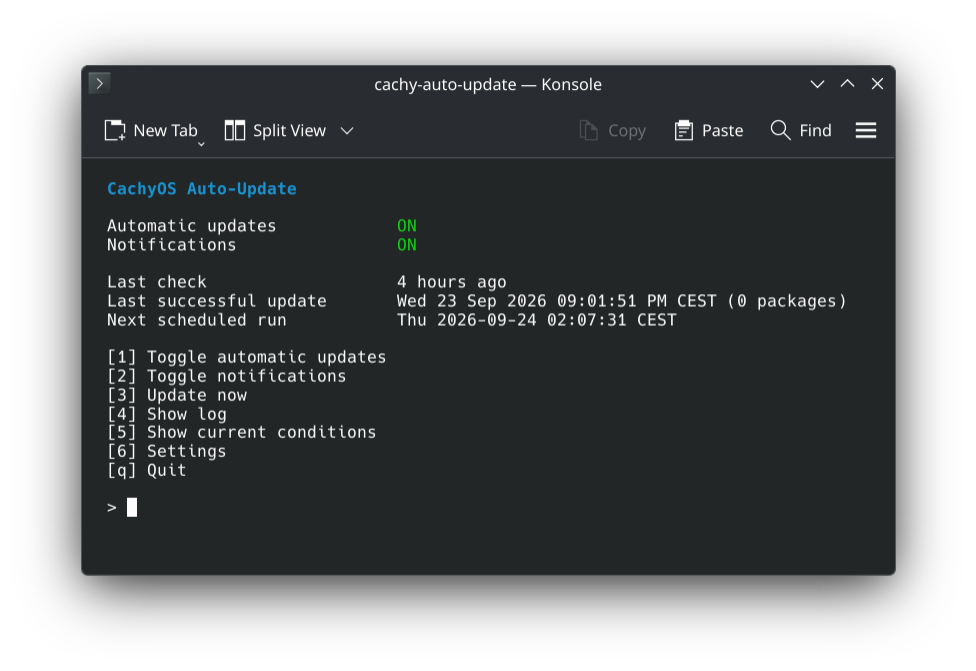Click '[6] Settings' menu line
This screenshot has width=976, height=671.
pyautogui.click(x=167, y=451)
